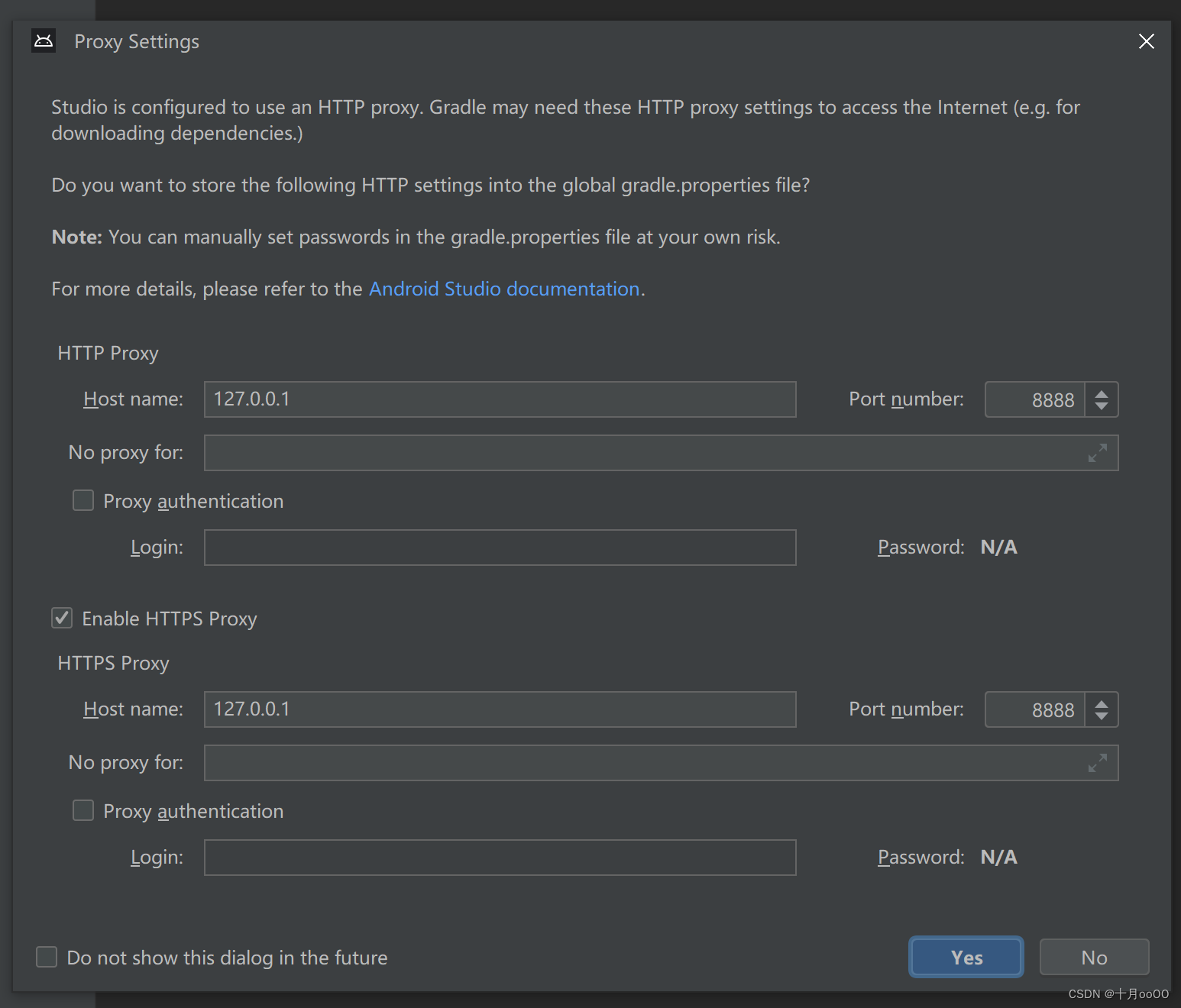Decrement the HTTP Port number with the down arrow
Screen dimensions: 1181x1008
pos(1102,406)
